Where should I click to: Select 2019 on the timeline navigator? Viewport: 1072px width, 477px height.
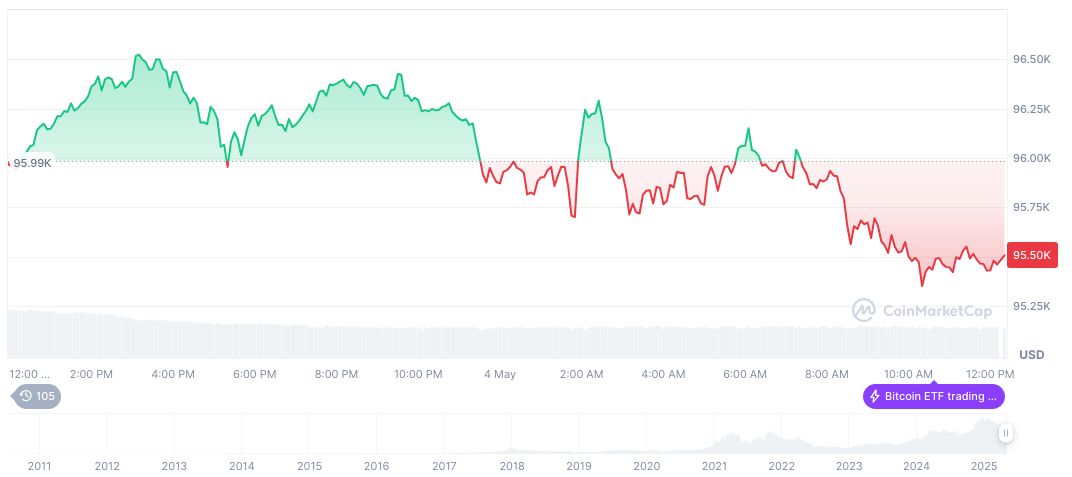[x=579, y=466]
